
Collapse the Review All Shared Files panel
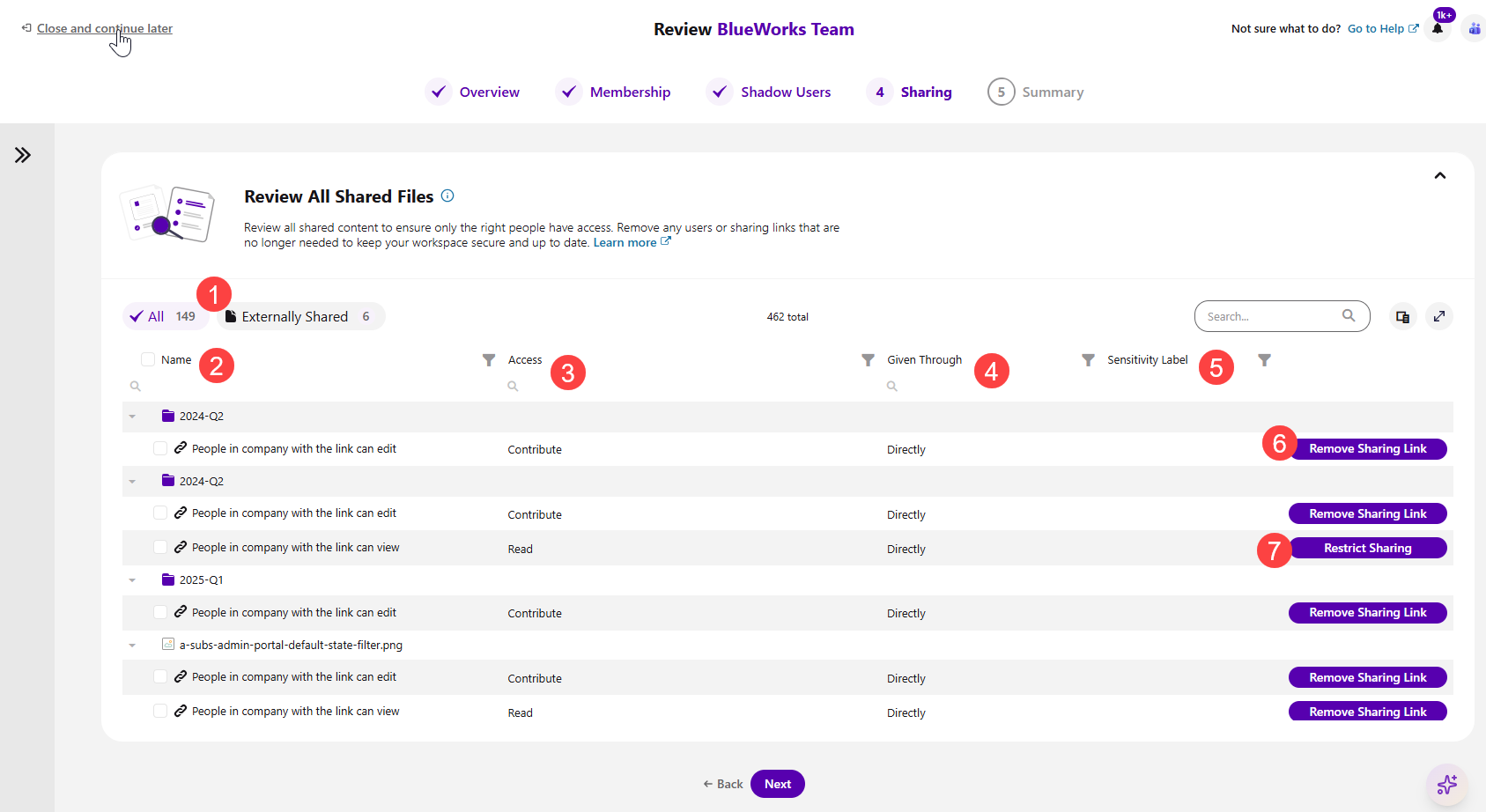(x=1440, y=175)
